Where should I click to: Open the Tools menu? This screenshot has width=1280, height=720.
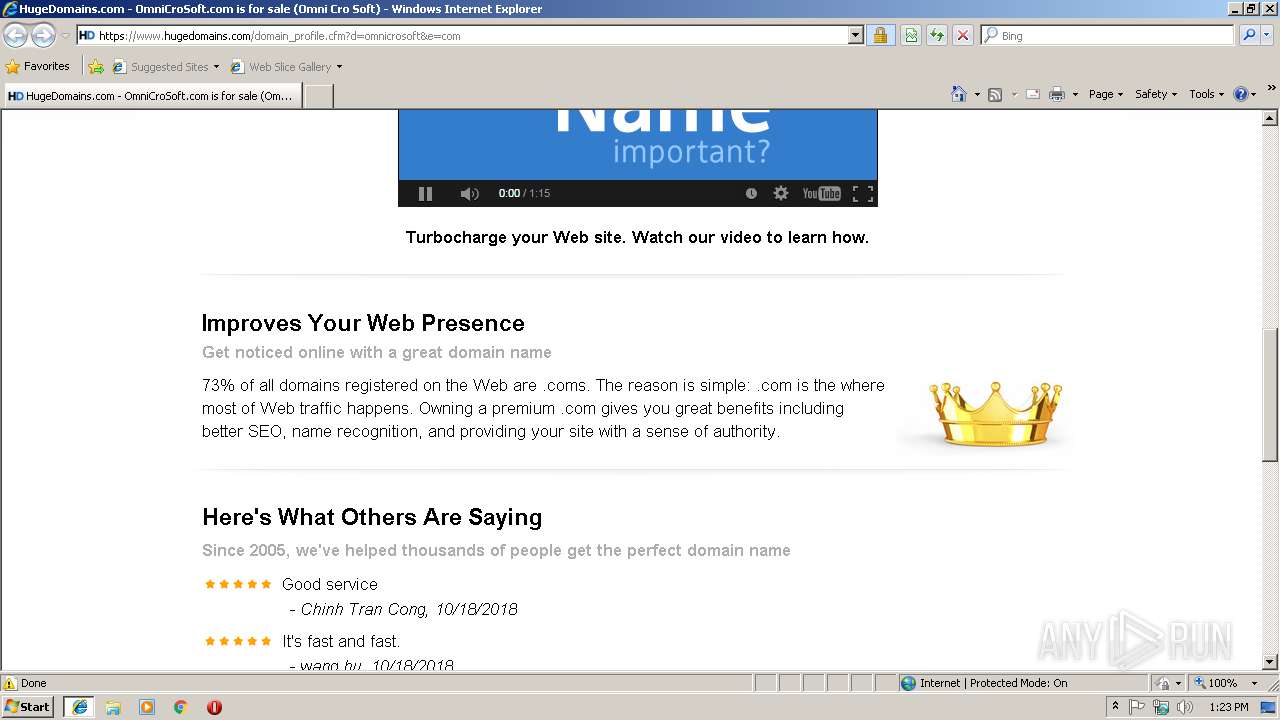[x=1206, y=94]
